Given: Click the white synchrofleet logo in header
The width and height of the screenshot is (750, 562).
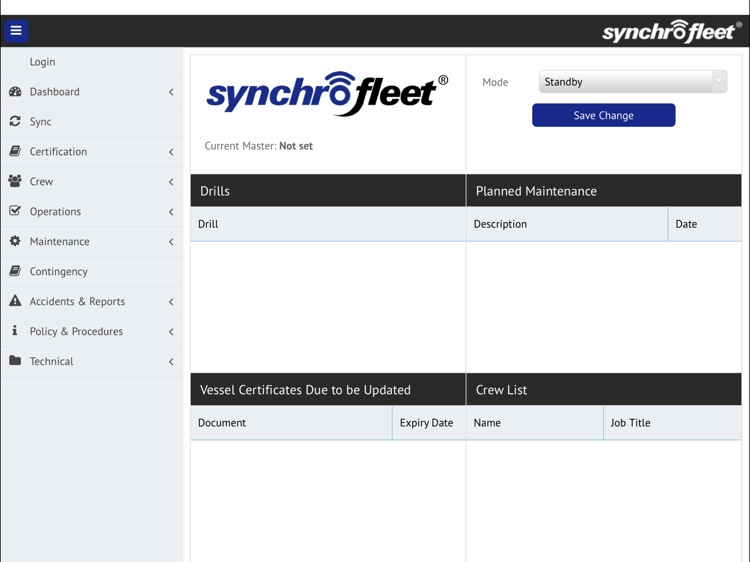Looking at the screenshot, I should [x=671, y=32].
